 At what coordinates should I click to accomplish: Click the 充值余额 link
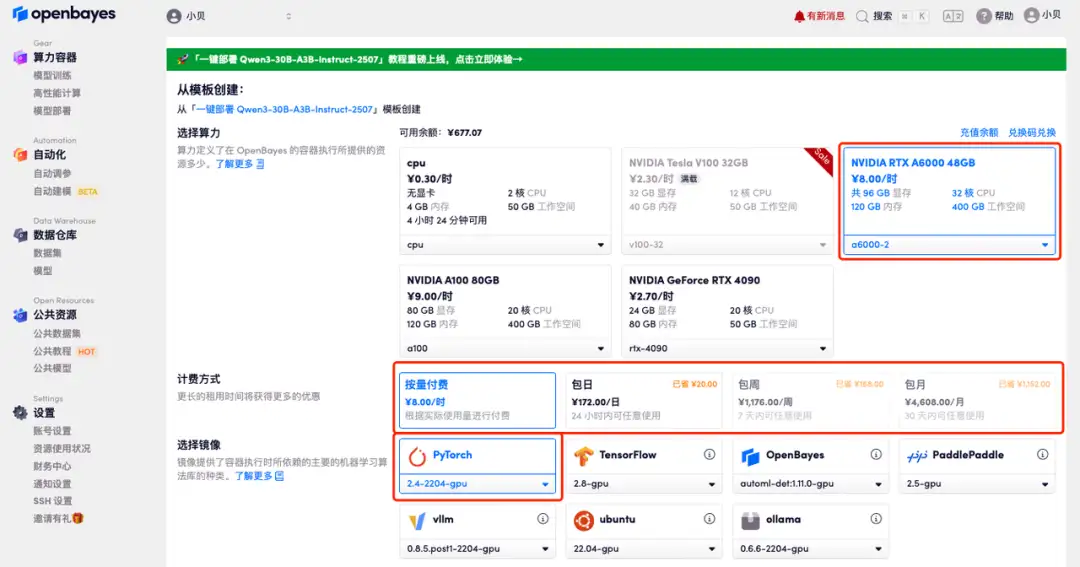click(979, 132)
